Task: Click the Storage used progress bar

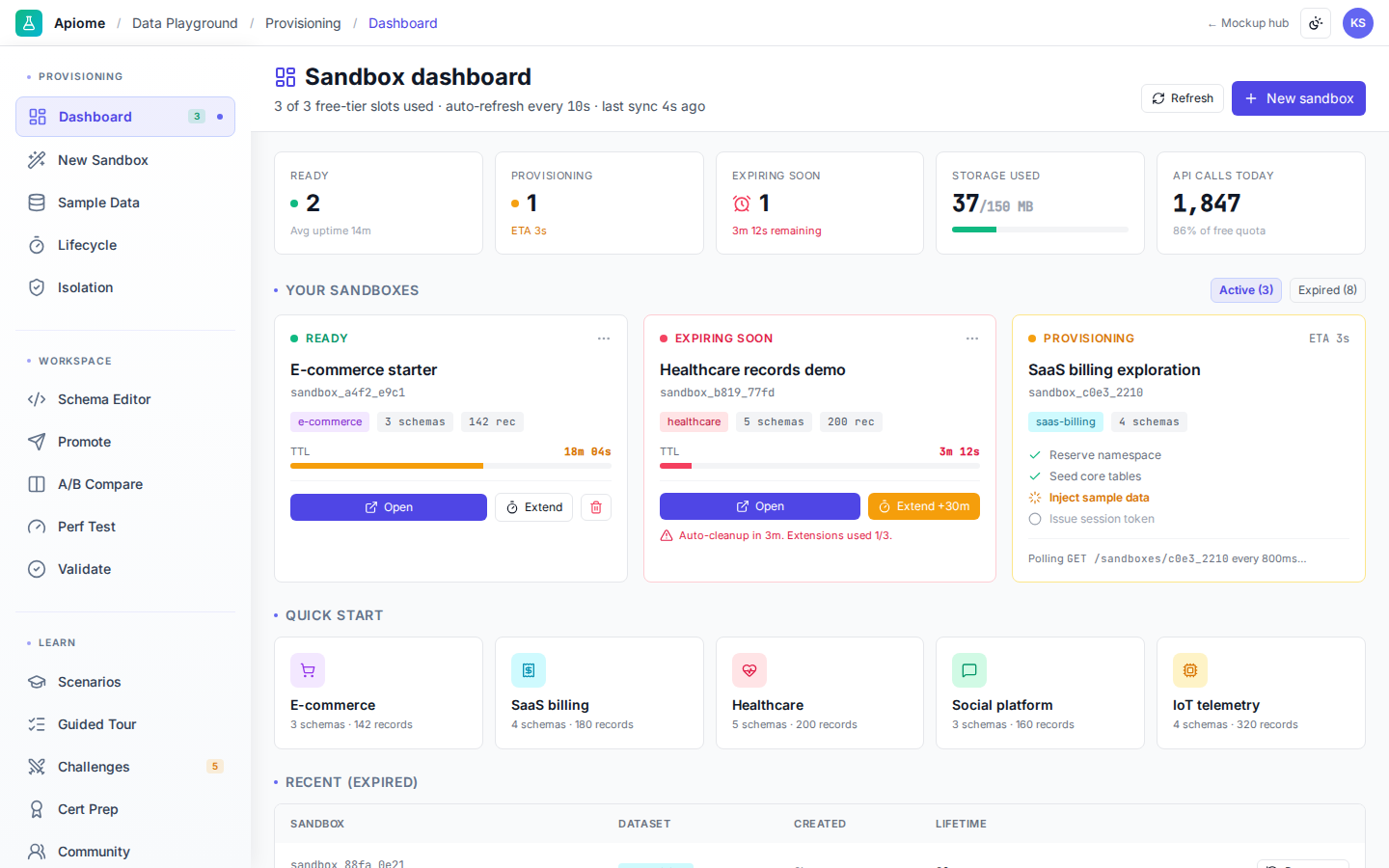Action: click(1040, 230)
